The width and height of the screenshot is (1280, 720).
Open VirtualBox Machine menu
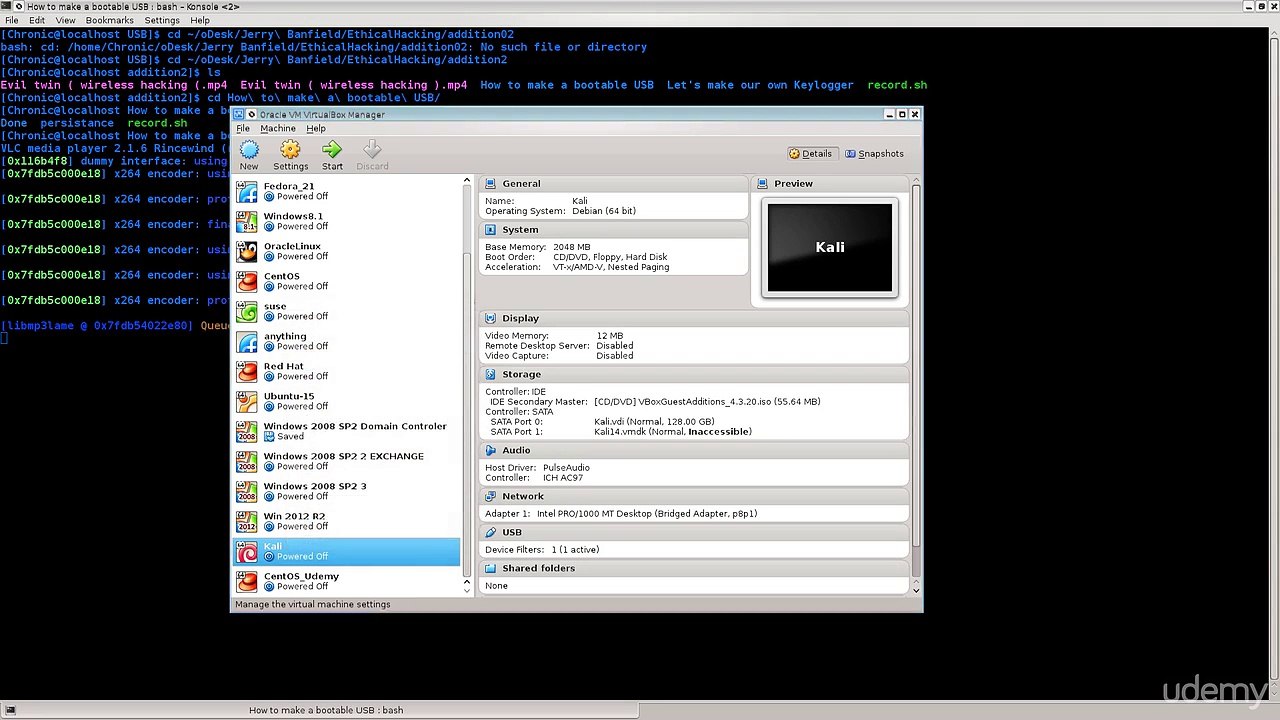point(278,129)
